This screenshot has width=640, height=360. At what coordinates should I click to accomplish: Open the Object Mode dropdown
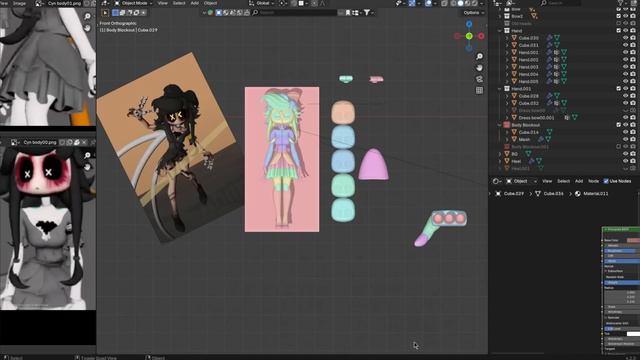tap(133, 3)
